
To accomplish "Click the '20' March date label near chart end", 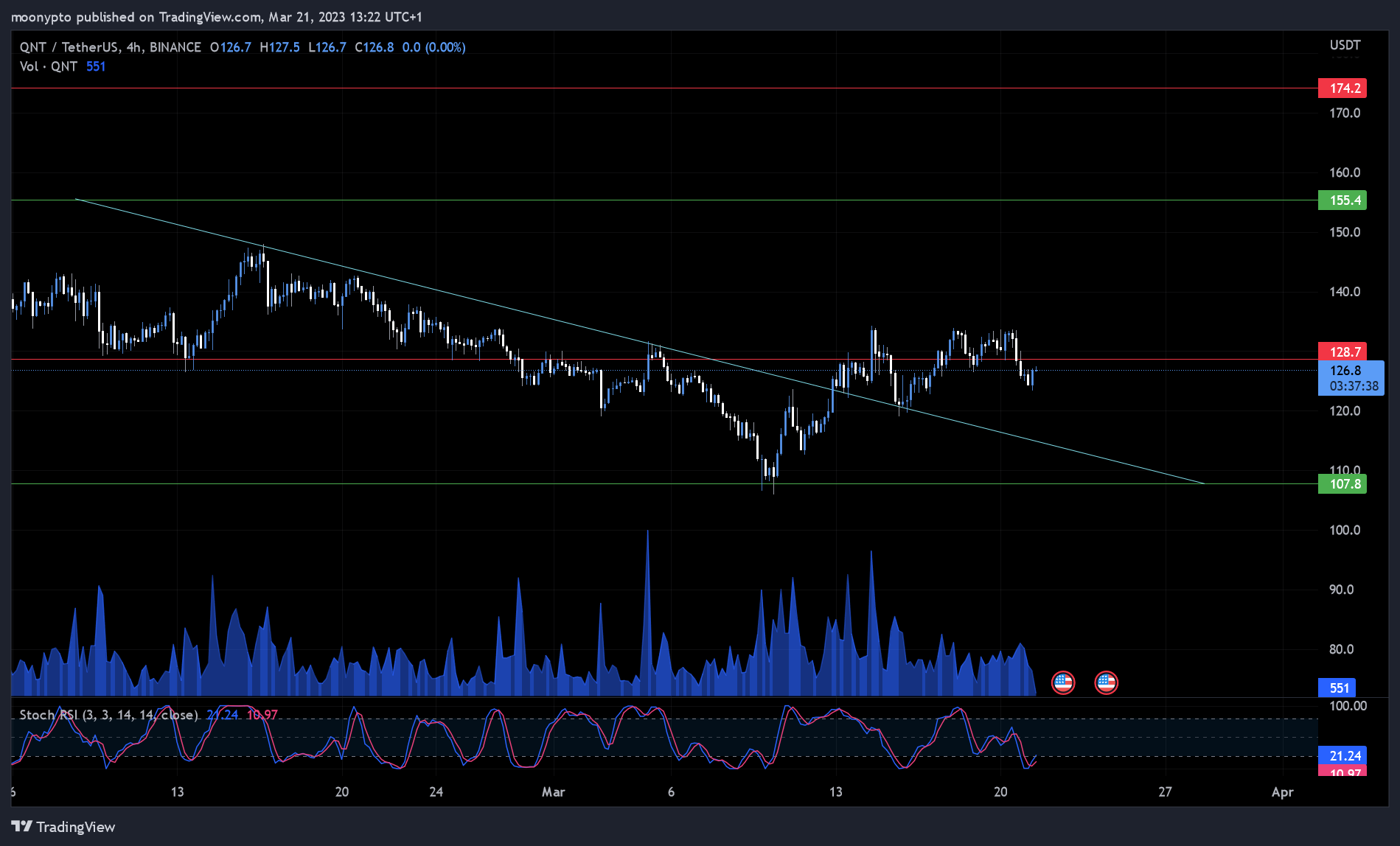I will (x=1000, y=792).
